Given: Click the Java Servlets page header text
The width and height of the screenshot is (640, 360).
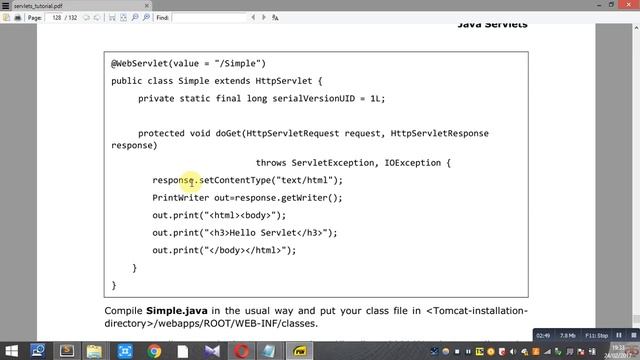Looking at the screenshot, I should click(492, 25).
